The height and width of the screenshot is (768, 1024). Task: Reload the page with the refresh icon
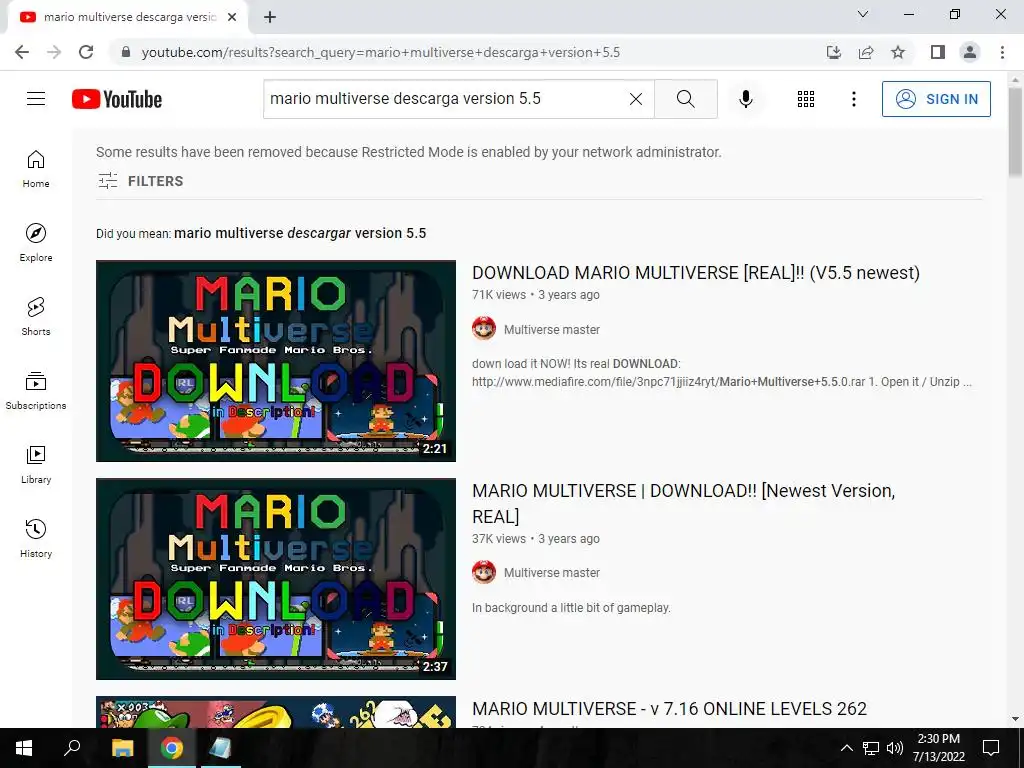click(x=86, y=52)
